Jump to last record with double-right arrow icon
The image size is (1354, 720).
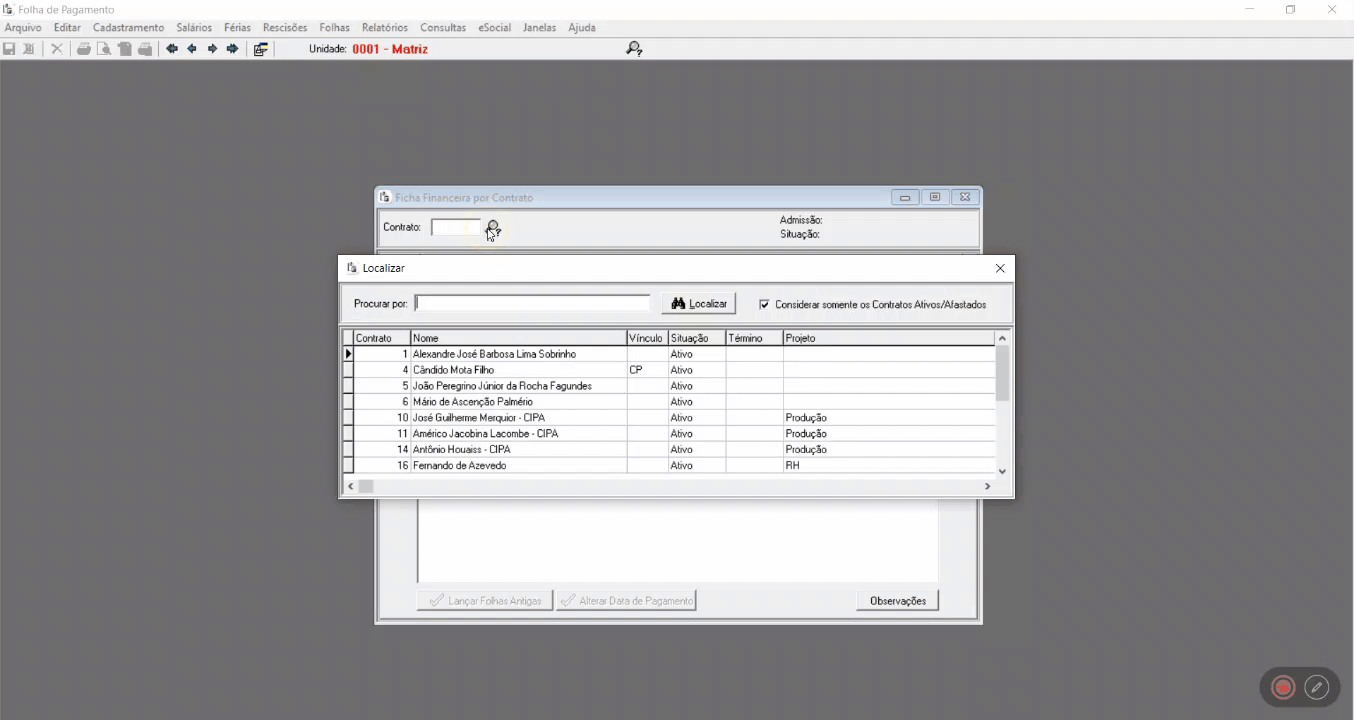[231, 48]
